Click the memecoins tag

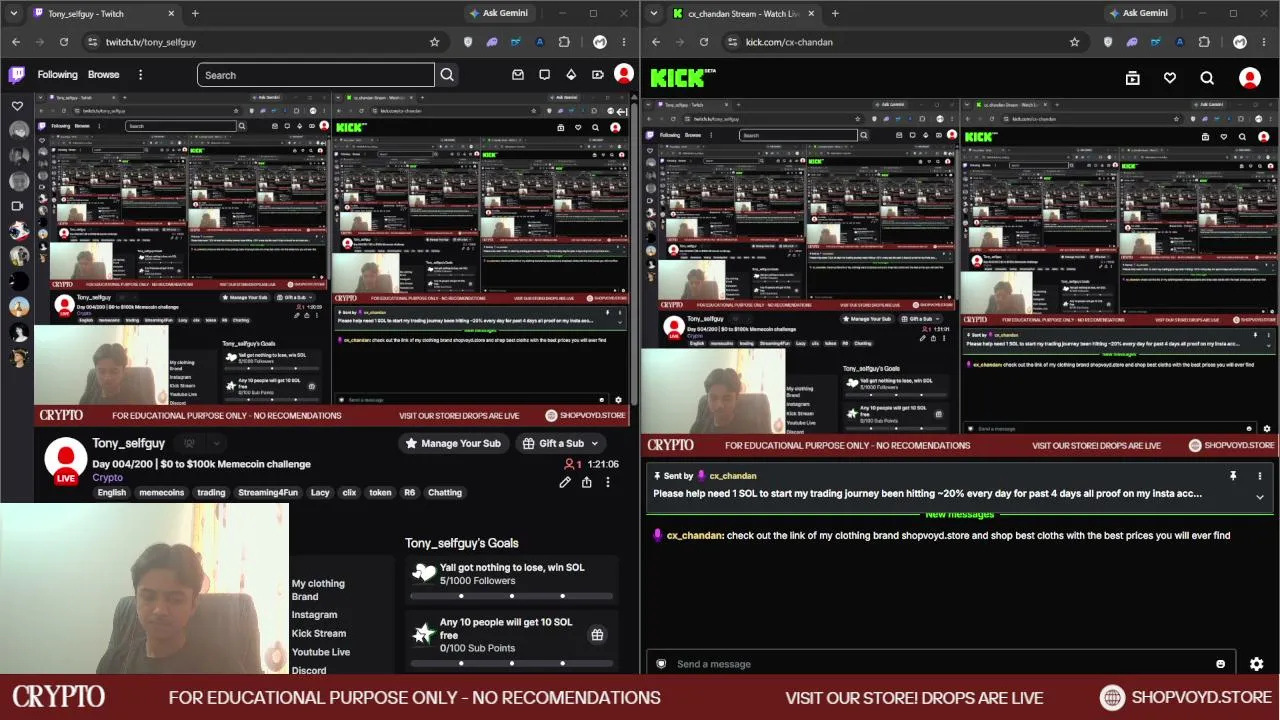point(161,492)
